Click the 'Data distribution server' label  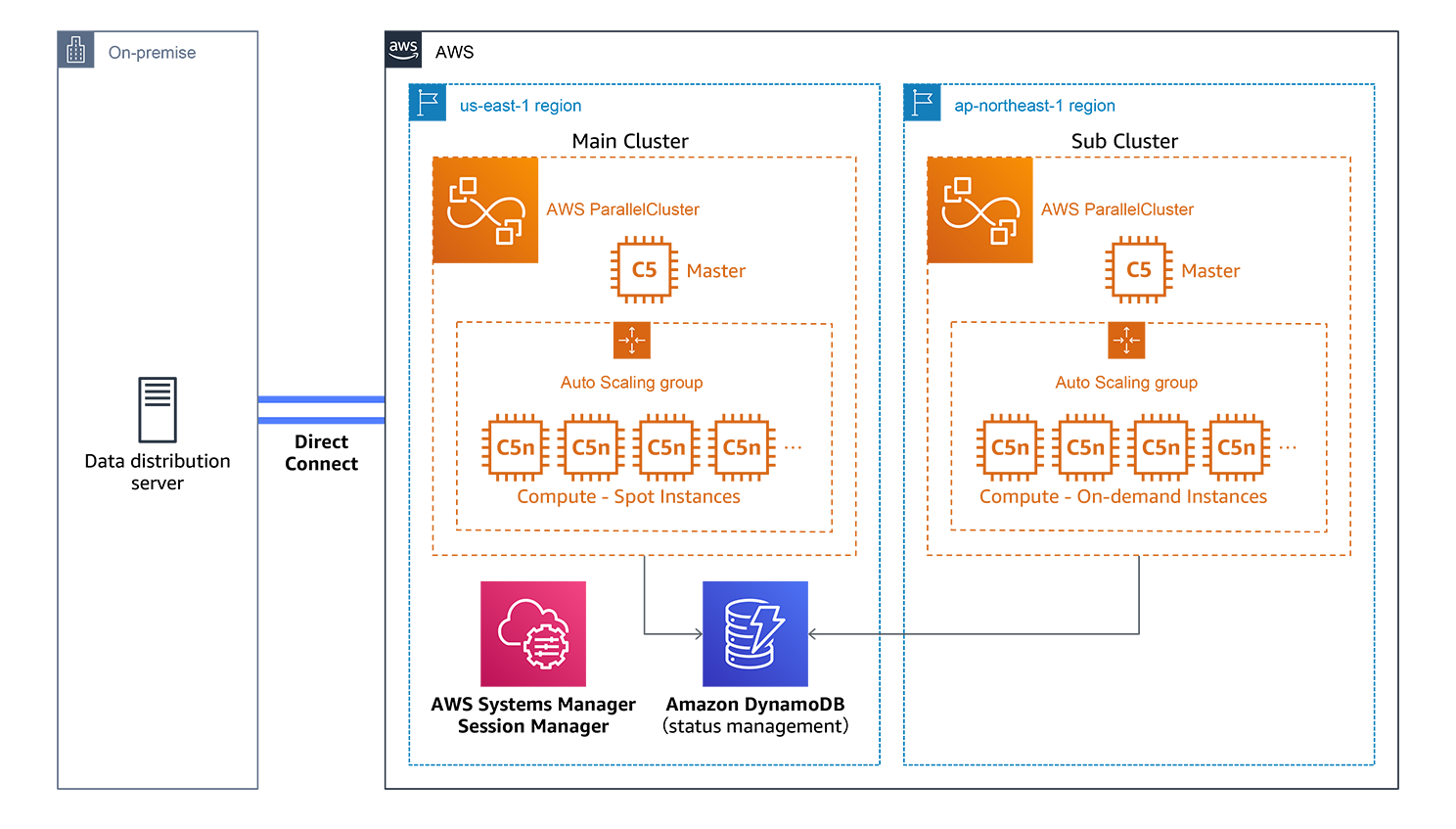pyautogui.click(x=158, y=472)
